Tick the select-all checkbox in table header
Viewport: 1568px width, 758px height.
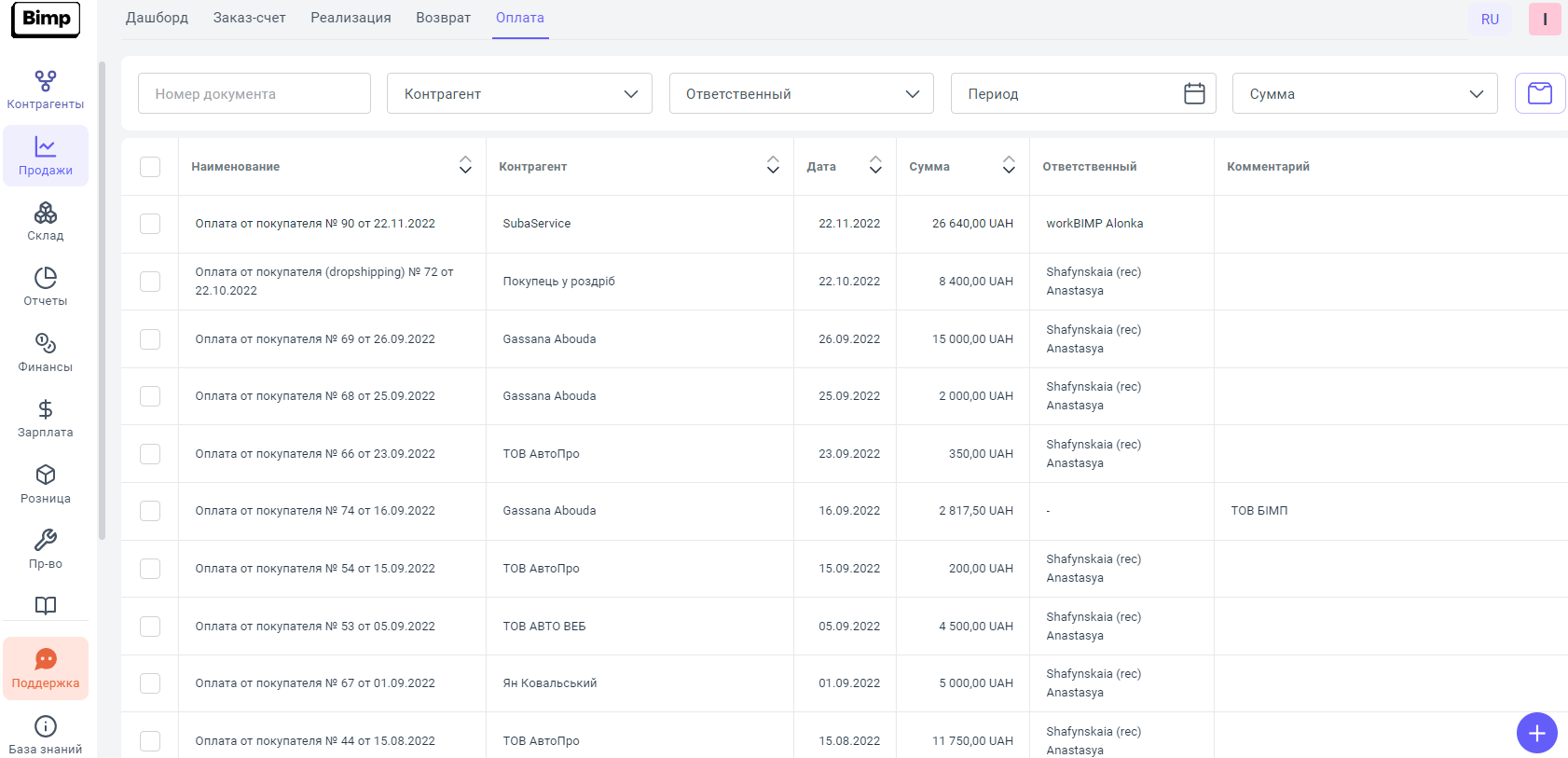point(150,167)
